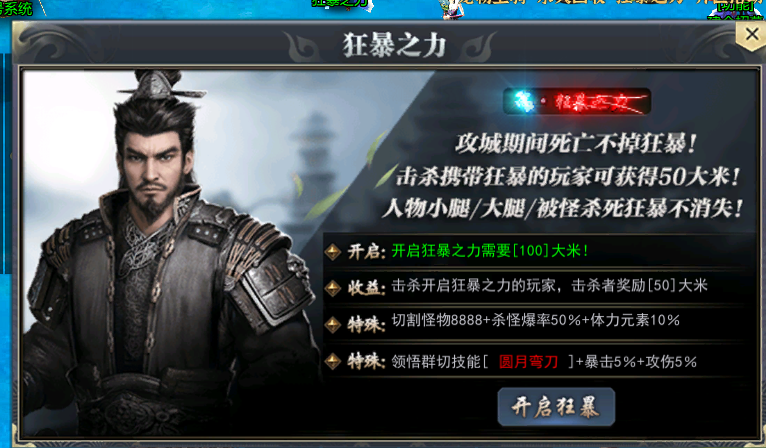This screenshot has width=766, height=448.
Task: Click the diamond icon beside 开启
Action: coord(333,252)
